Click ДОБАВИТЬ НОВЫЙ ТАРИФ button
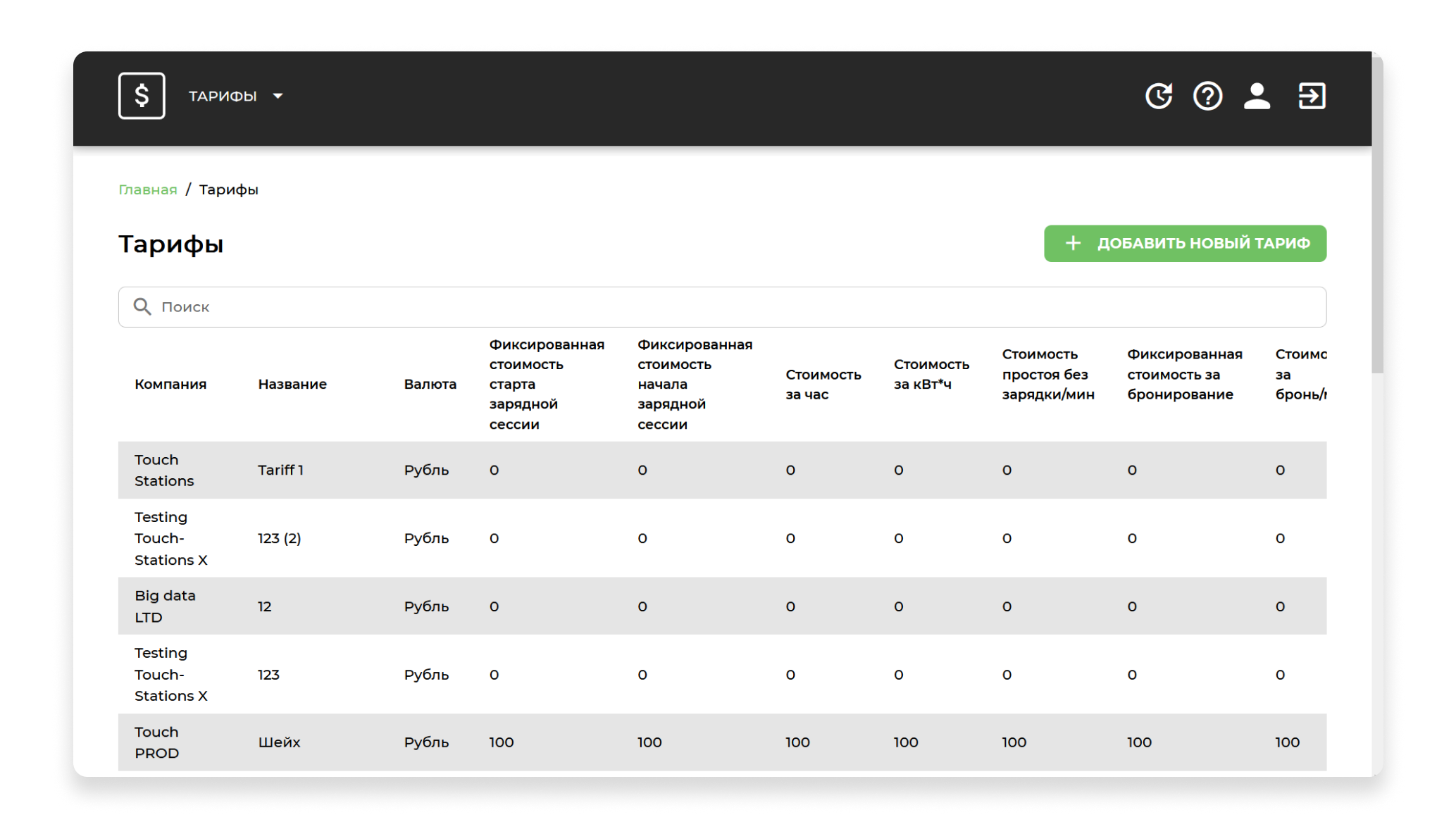Image resolution: width=1456 pixels, height=829 pixels. coord(1185,244)
